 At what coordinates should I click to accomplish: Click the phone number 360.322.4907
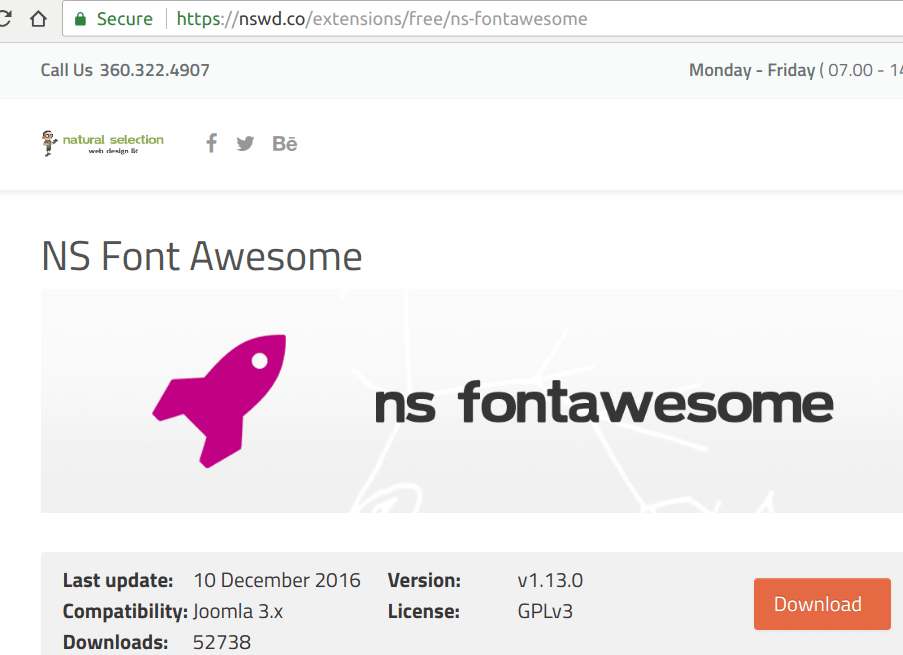(x=154, y=70)
